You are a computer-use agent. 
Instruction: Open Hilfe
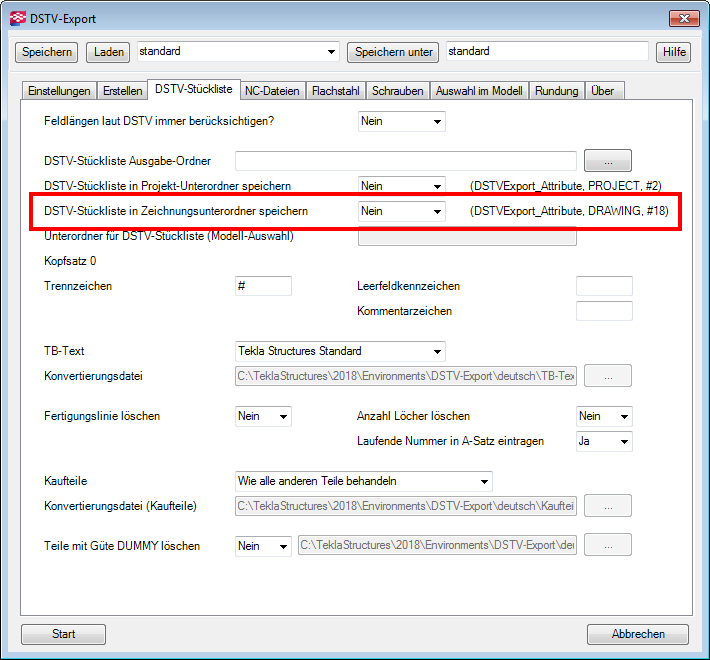(x=674, y=52)
